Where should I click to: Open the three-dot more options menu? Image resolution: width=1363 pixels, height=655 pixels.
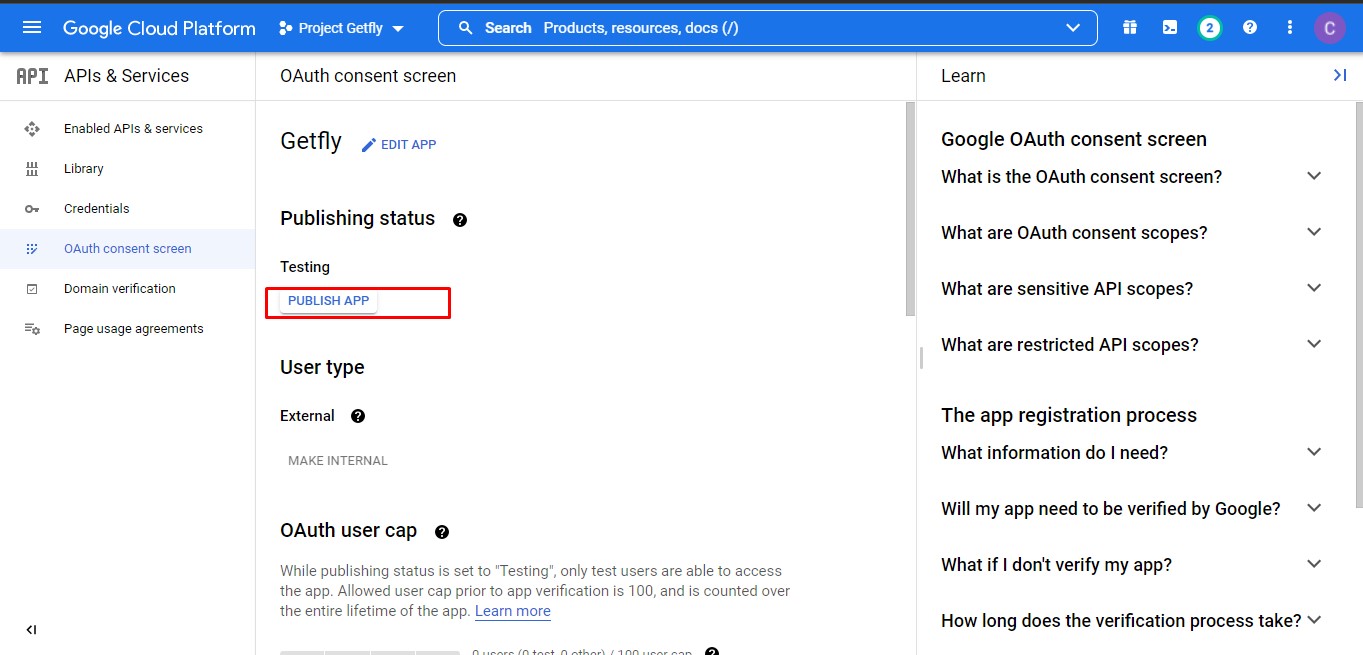[x=1289, y=28]
